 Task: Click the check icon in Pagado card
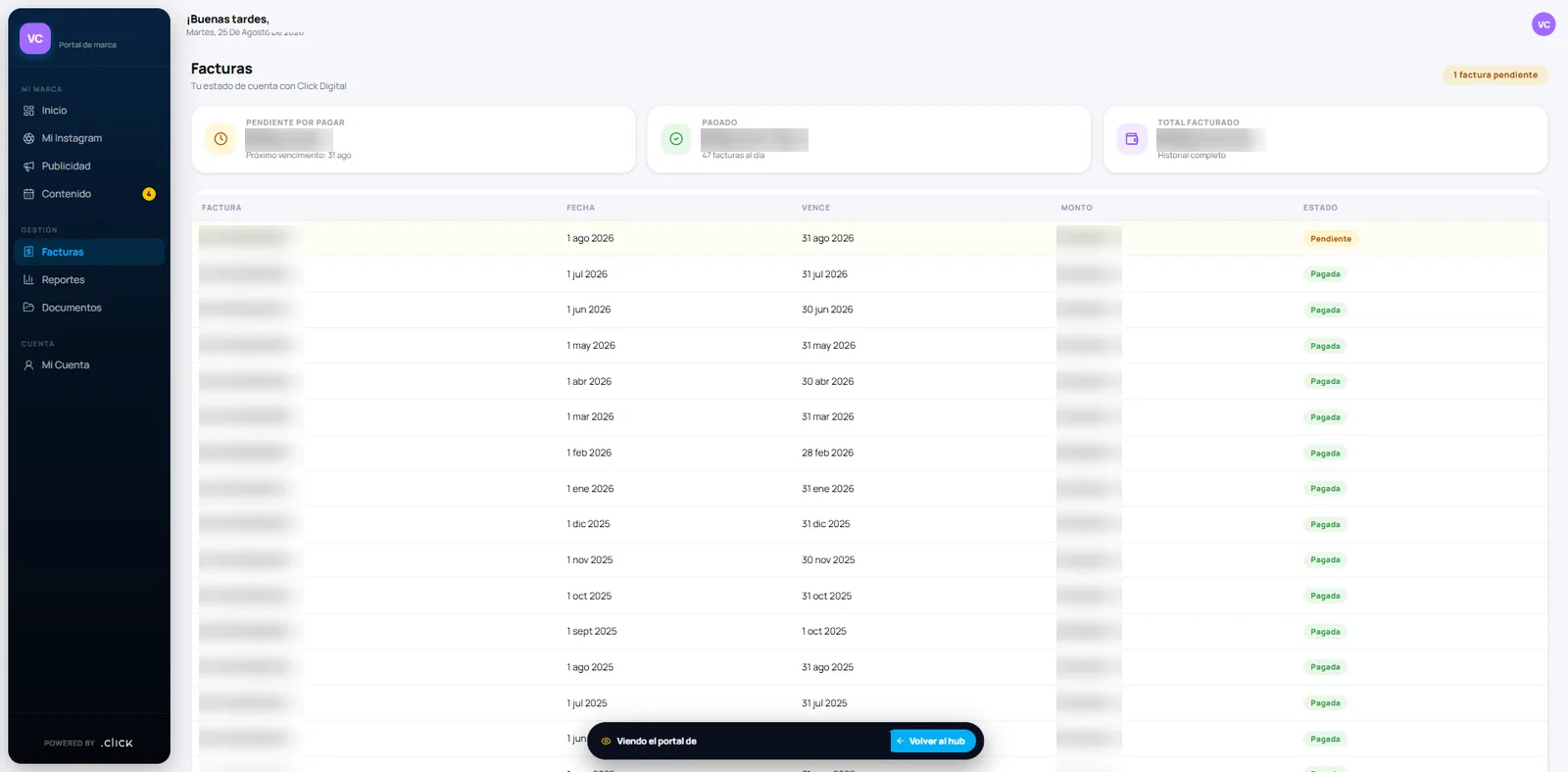click(x=676, y=139)
